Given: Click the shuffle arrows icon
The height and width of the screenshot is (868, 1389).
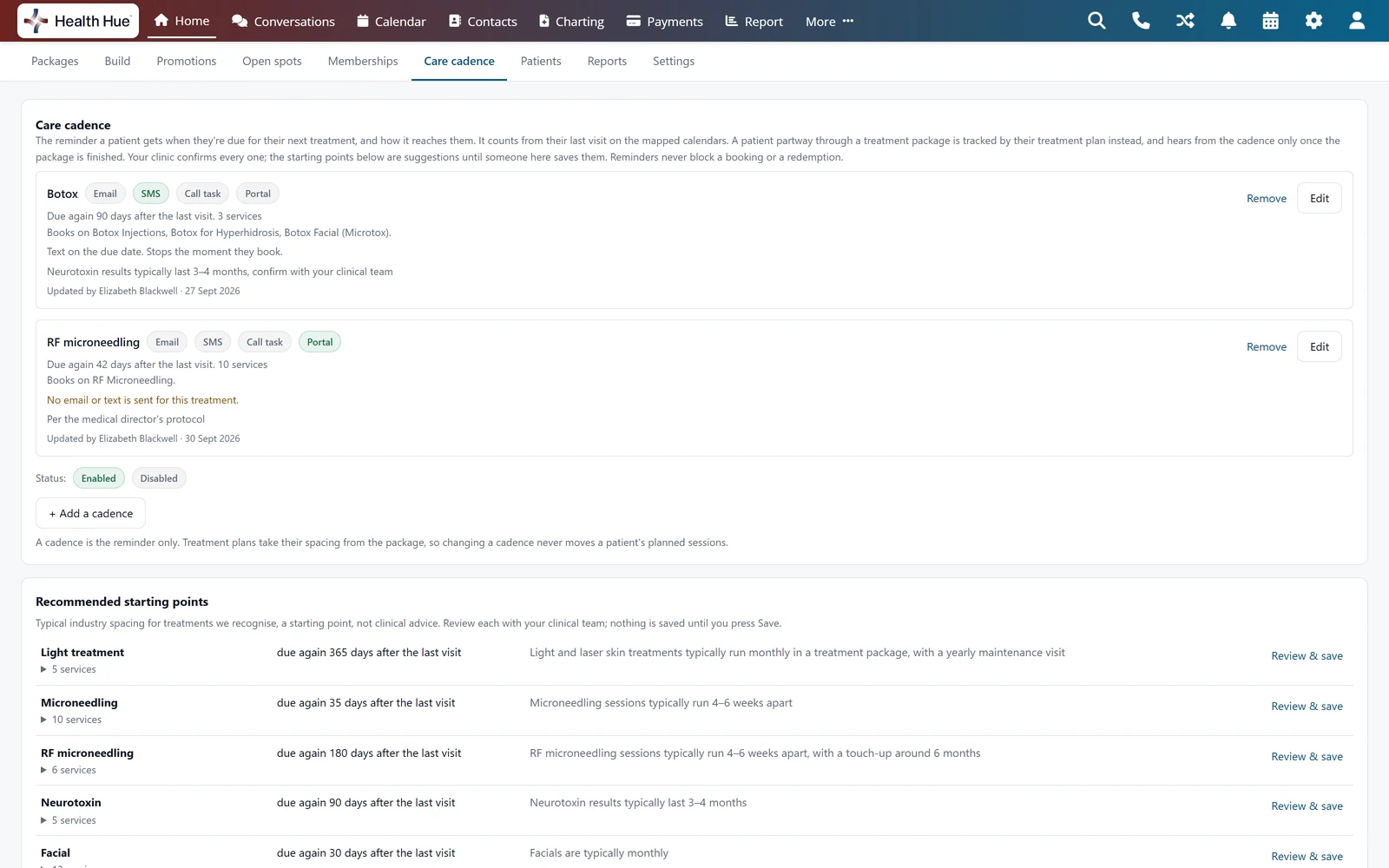Looking at the screenshot, I should tap(1185, 21).
